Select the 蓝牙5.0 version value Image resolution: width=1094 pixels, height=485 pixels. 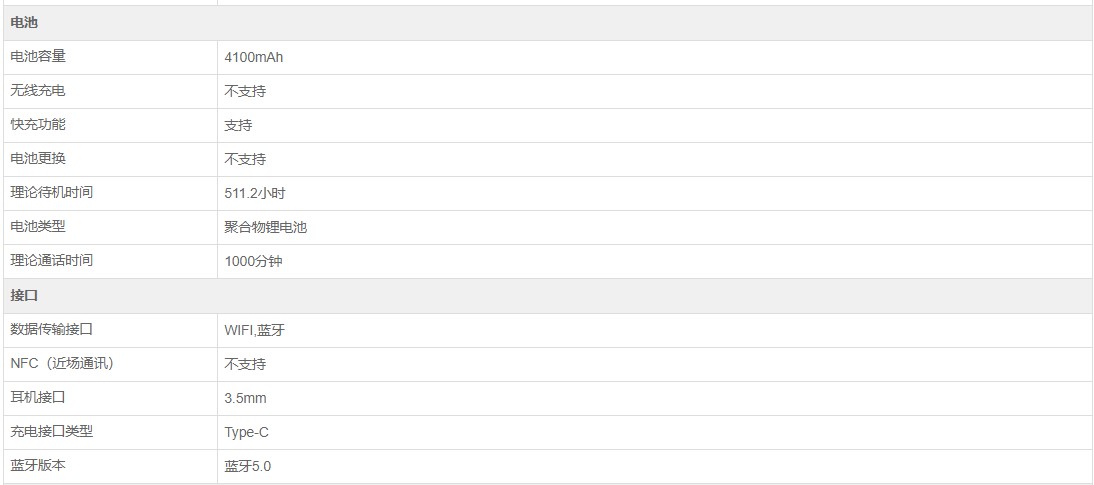[x=248, y=466]
